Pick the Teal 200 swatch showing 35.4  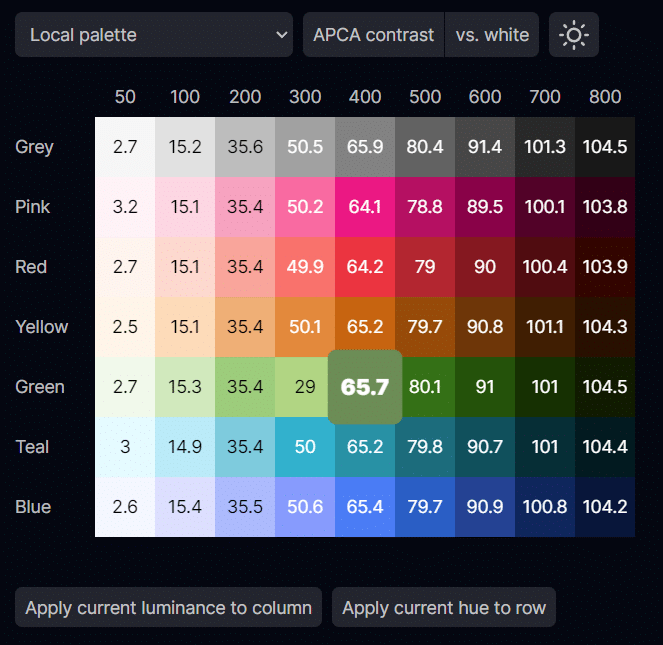(245, 447)
